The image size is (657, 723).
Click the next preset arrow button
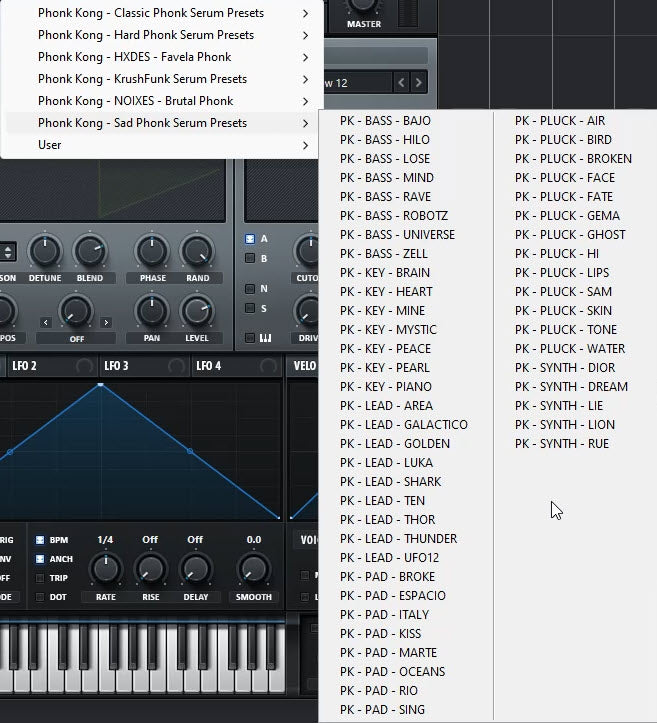[x=419, y=82]
